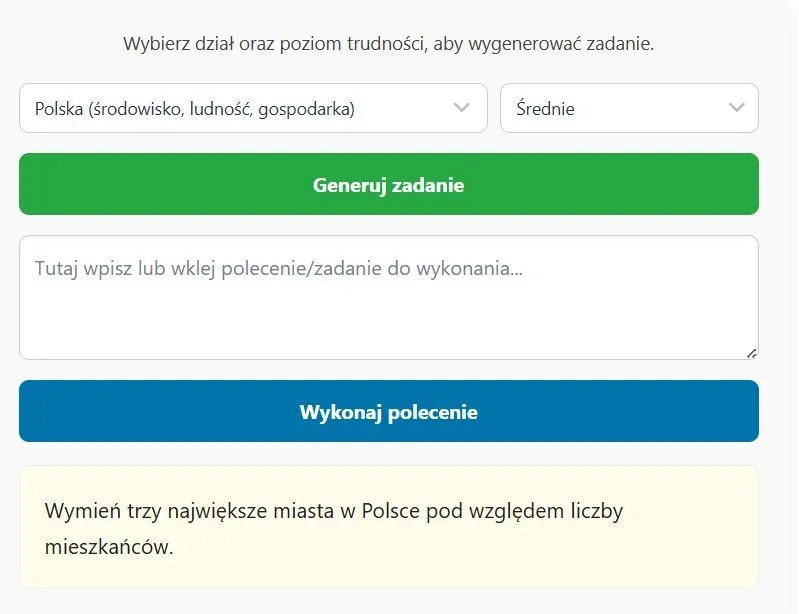This screenshot has height=614, width=799.
Task: Click the text area resize handle
Action: [x=751, y=352]
